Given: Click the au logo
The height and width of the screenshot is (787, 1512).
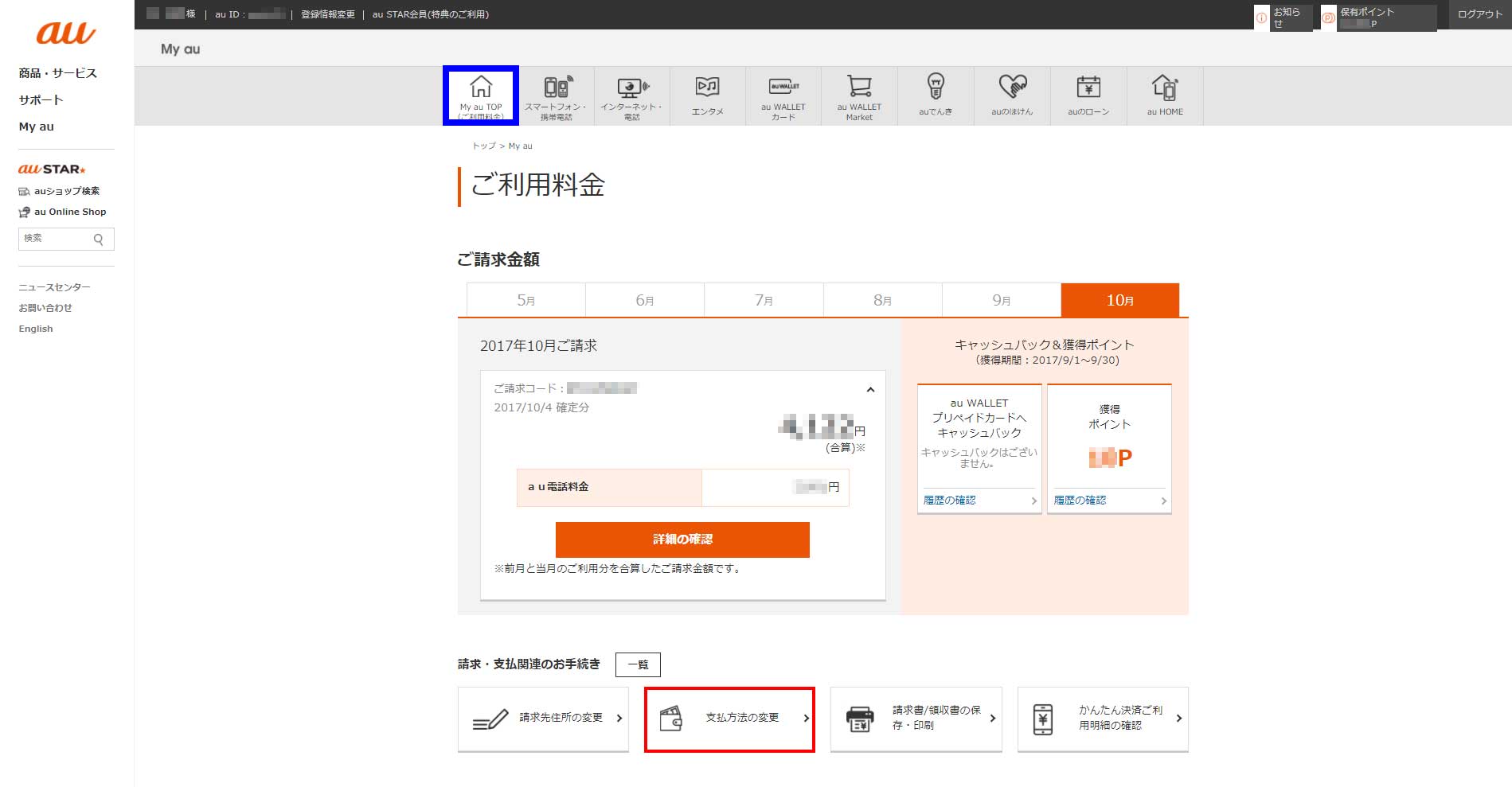Looking at the screenshot, I should click(65, 33).
